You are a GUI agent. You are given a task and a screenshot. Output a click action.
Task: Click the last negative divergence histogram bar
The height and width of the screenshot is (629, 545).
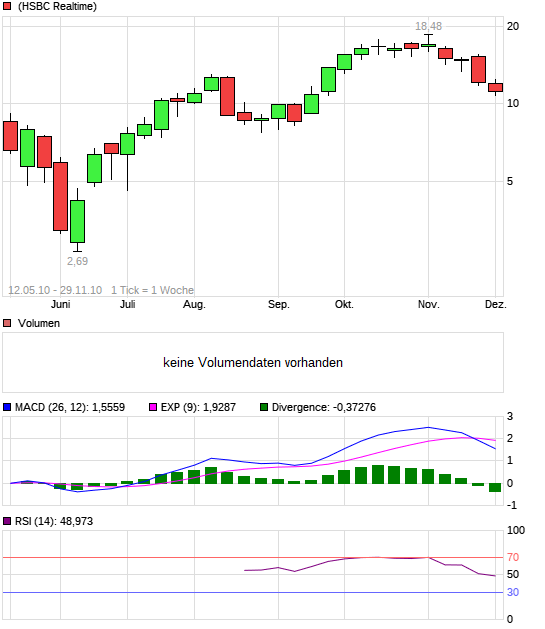(x=495, y=487)
